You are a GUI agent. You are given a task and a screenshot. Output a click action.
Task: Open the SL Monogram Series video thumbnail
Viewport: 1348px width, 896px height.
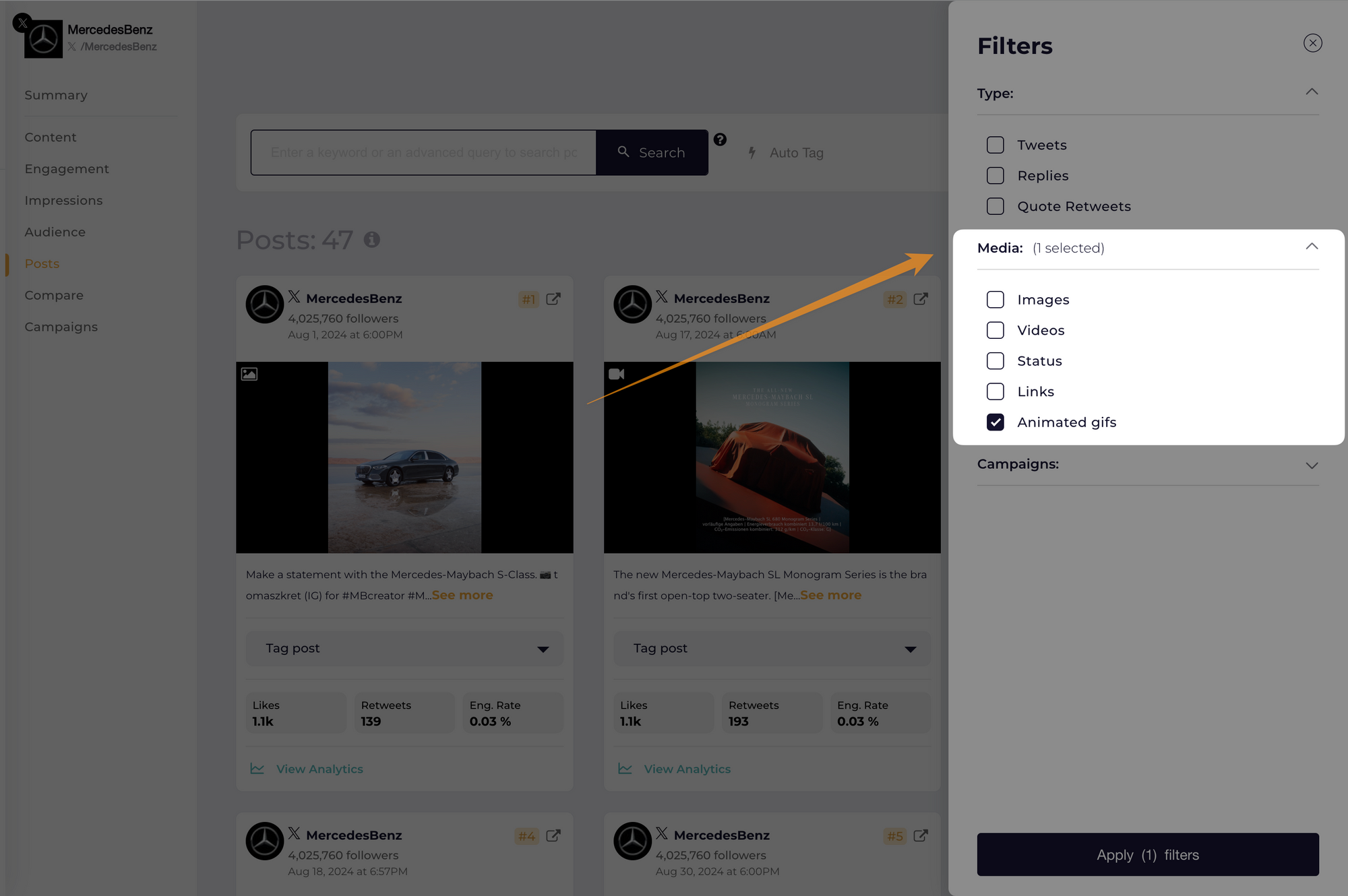[772, 458]
